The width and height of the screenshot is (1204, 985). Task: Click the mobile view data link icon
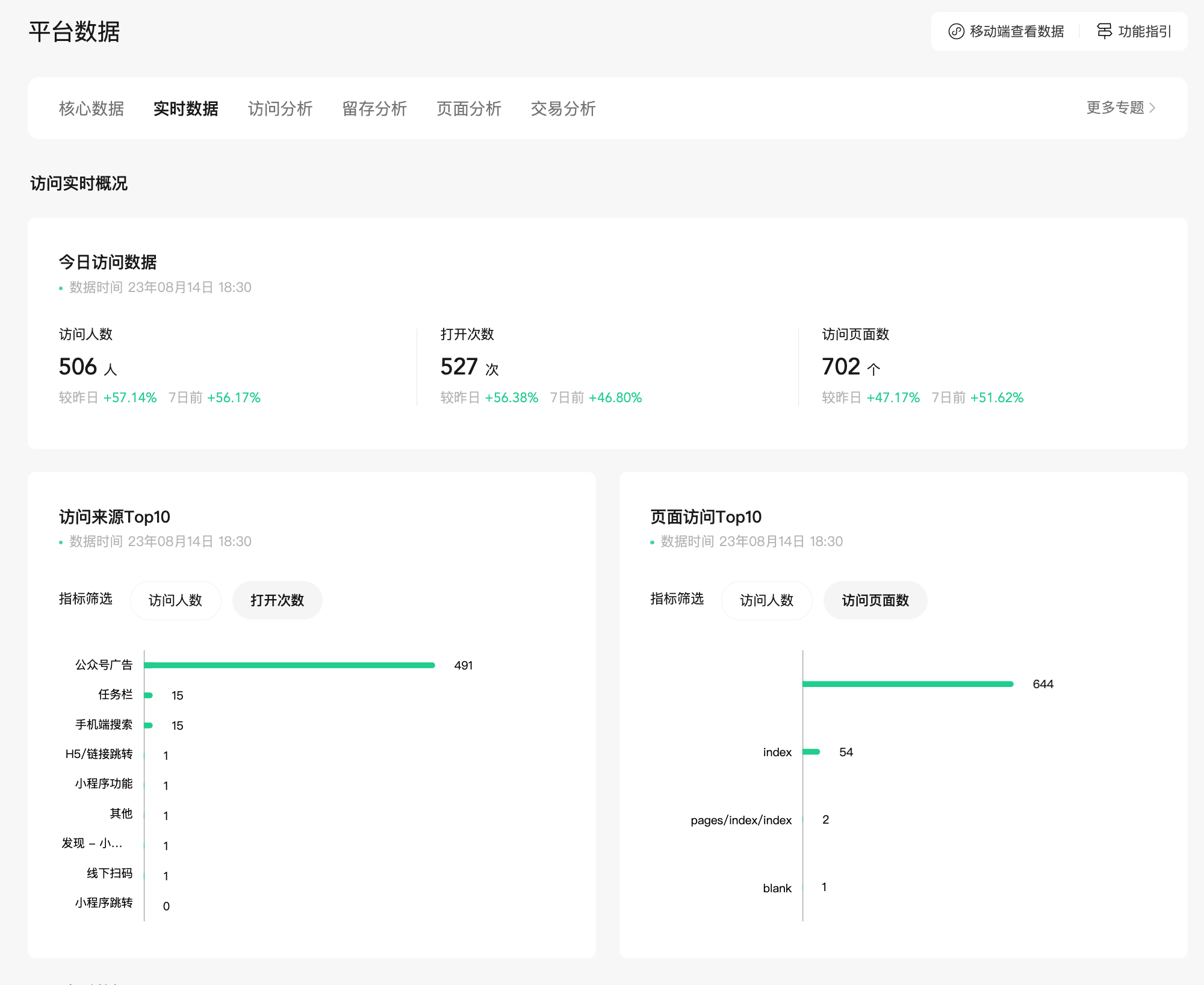coord(956,31)
